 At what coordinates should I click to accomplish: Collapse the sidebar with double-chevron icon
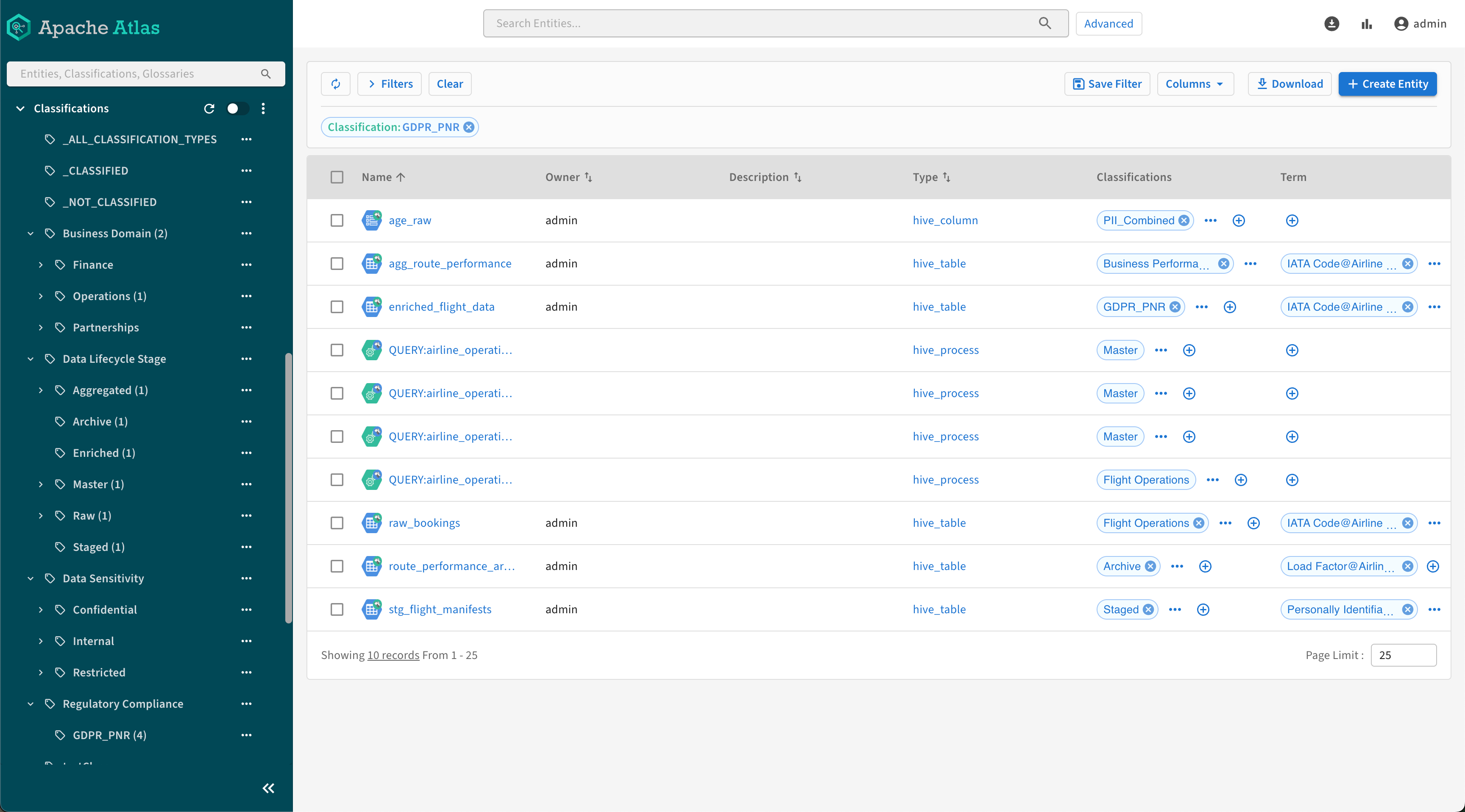[x=268, y=787]
